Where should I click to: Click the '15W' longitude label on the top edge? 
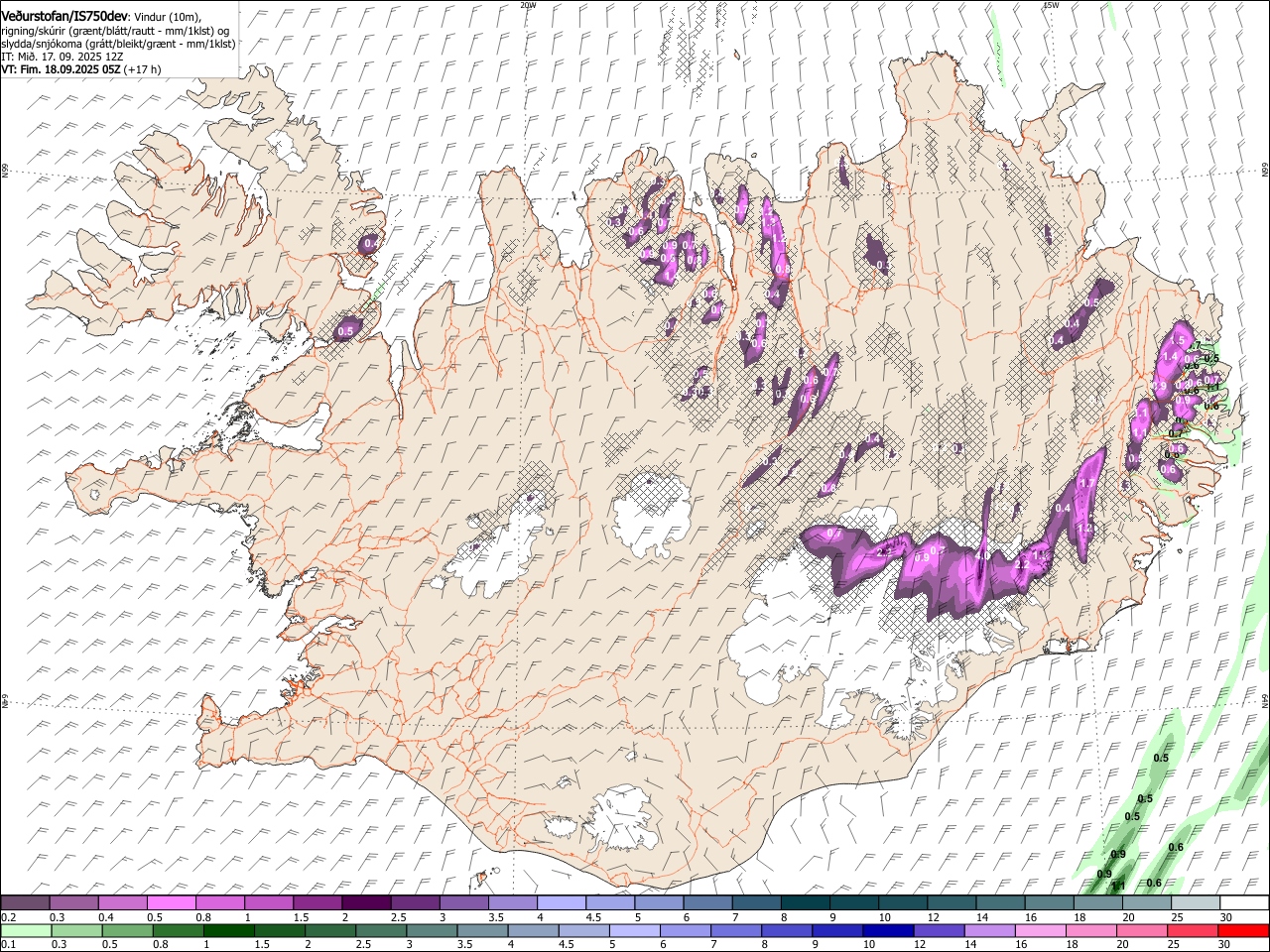(1051, 5)
